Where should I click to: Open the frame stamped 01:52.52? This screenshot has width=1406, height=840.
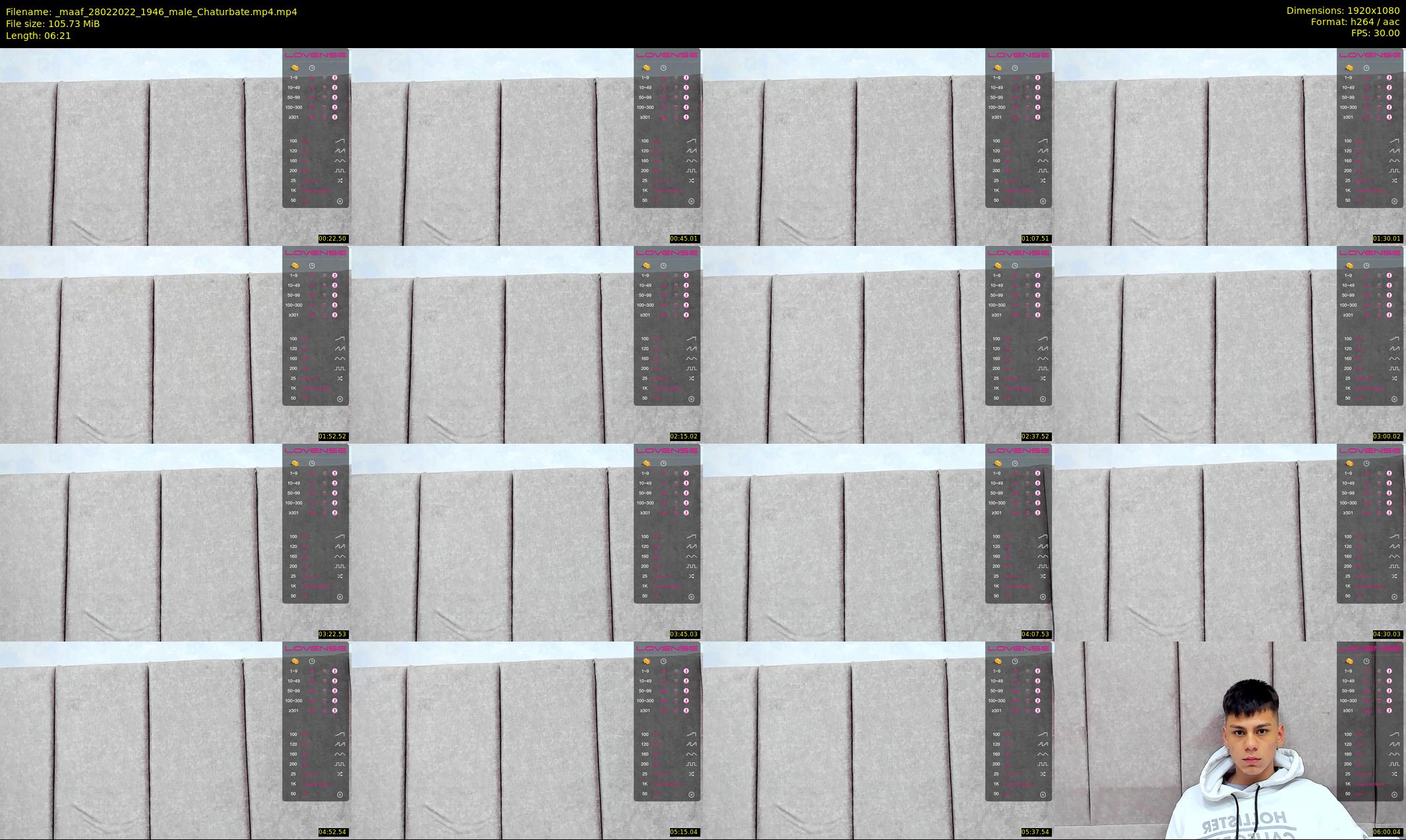[x=175, y=344]
